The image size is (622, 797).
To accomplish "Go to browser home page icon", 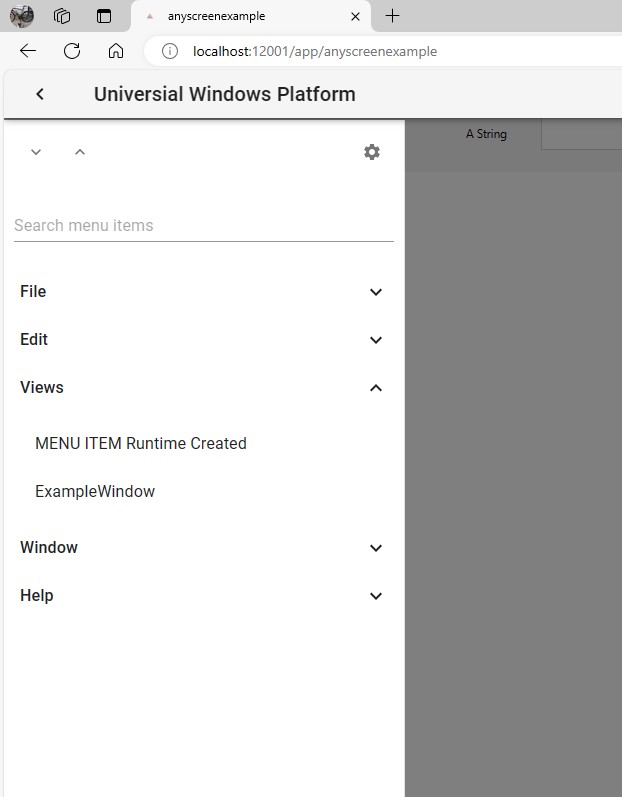I will [116, 51].
